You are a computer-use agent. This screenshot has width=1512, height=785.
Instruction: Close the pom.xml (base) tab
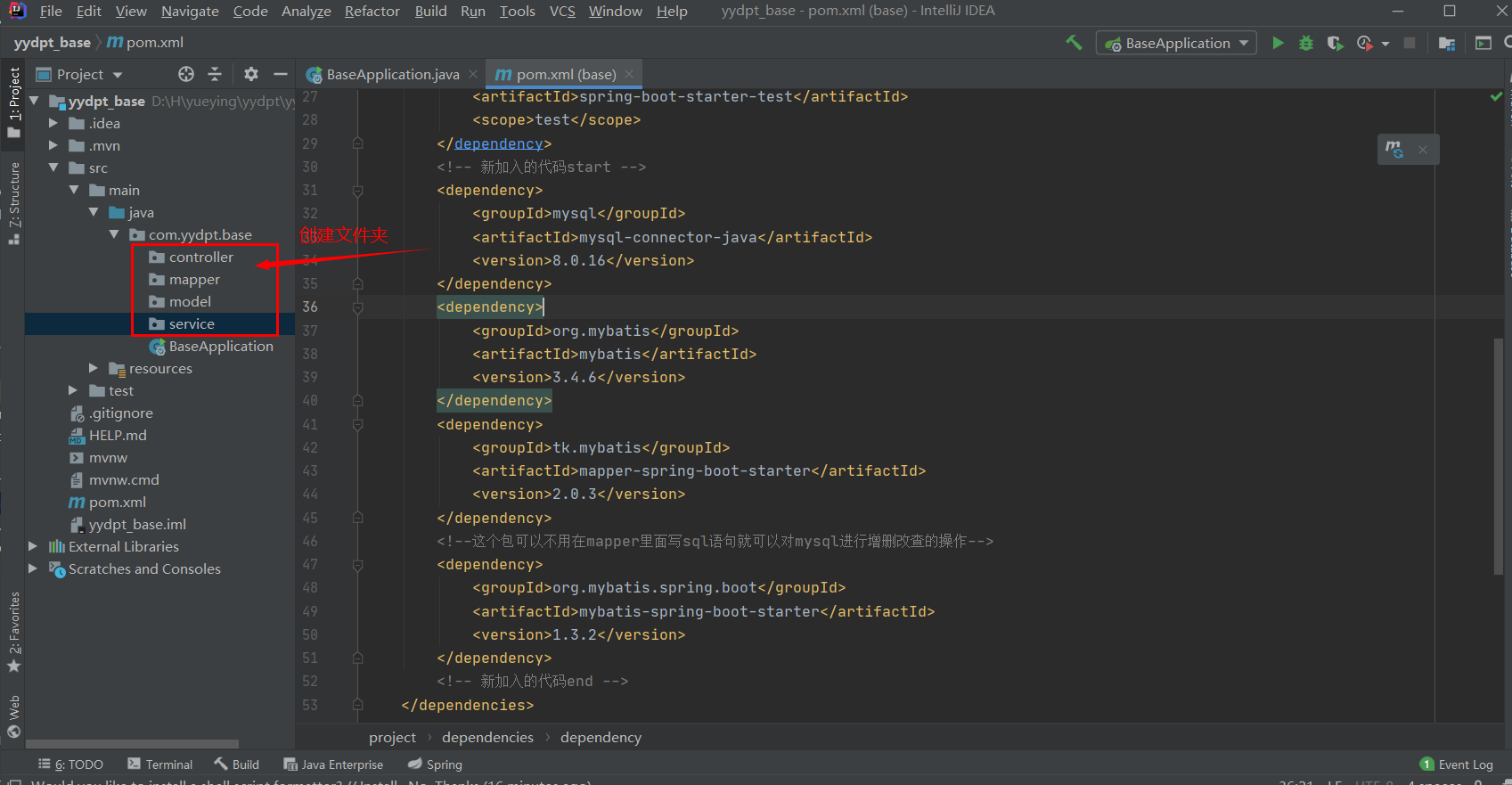629,74
